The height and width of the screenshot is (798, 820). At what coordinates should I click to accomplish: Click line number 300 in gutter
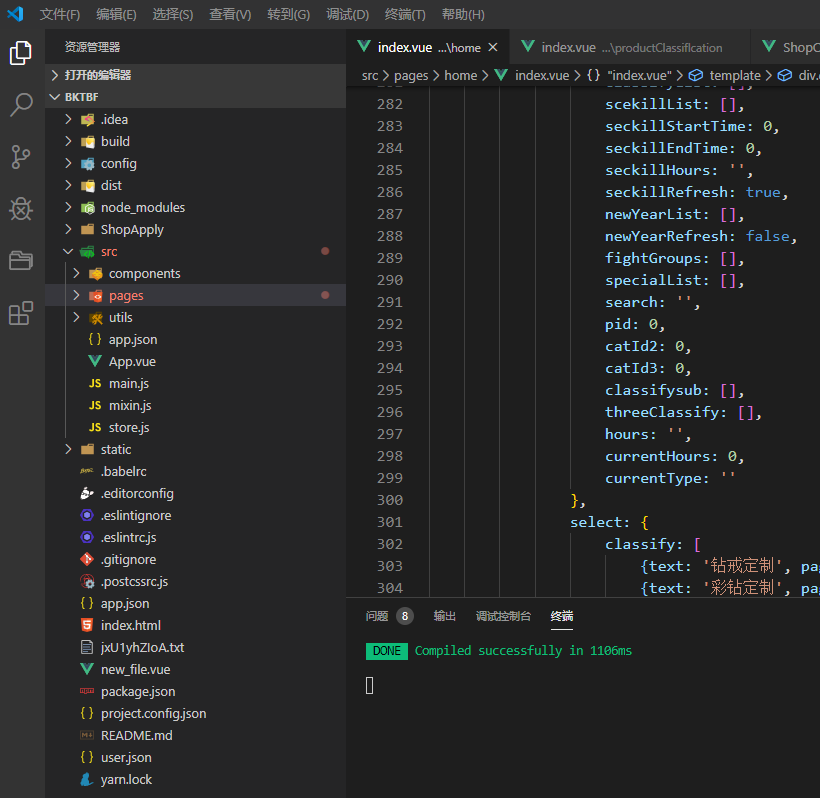[390, 500]
